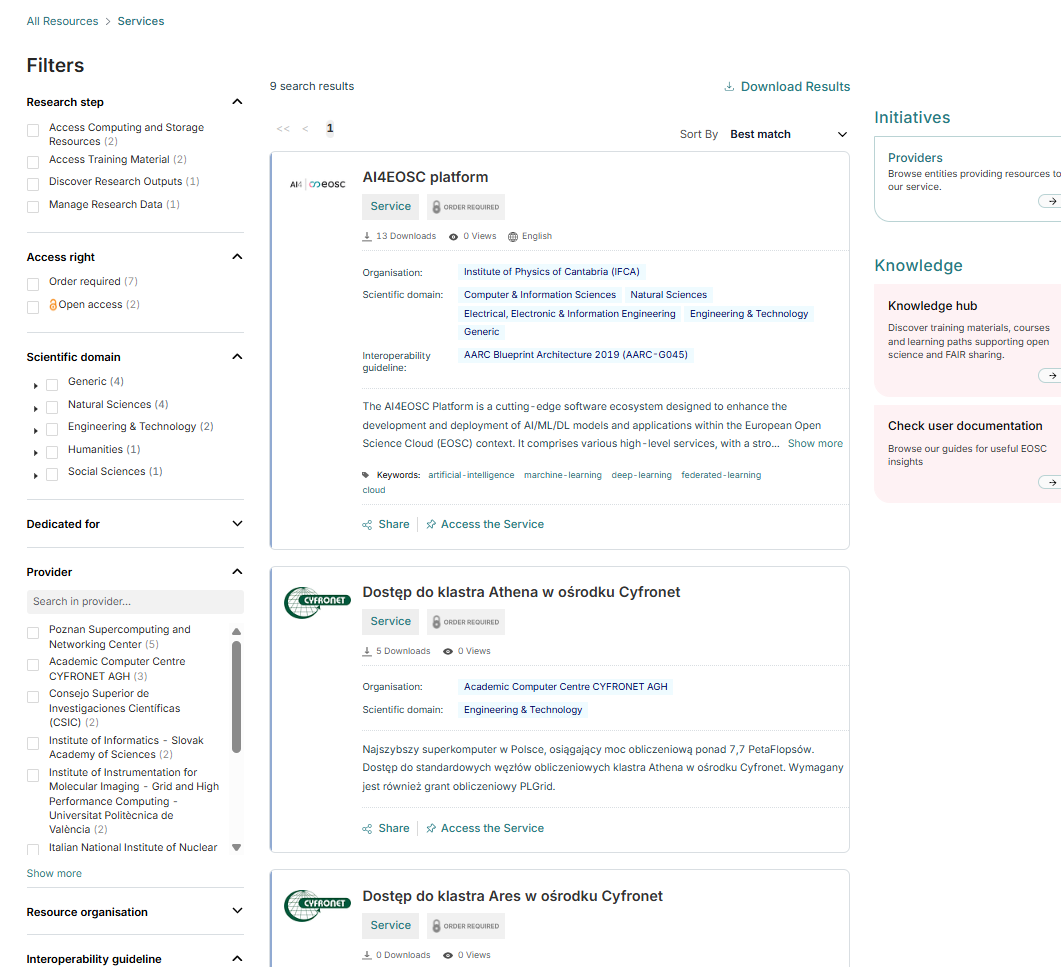The width and height of the screenshot is (1061, 967).
Task: Tick the Academic Computer Centre CYFRONET AGH provider
Action: tap(33, 665)
